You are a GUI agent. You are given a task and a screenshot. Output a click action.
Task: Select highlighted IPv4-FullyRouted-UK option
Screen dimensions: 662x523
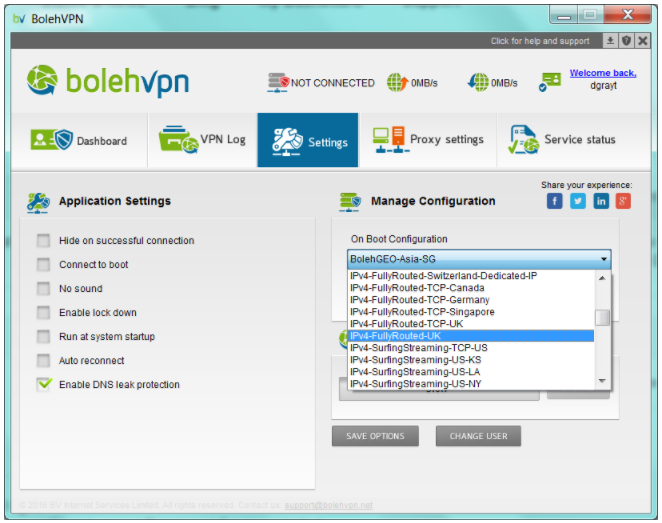click(x=471, y=336)
